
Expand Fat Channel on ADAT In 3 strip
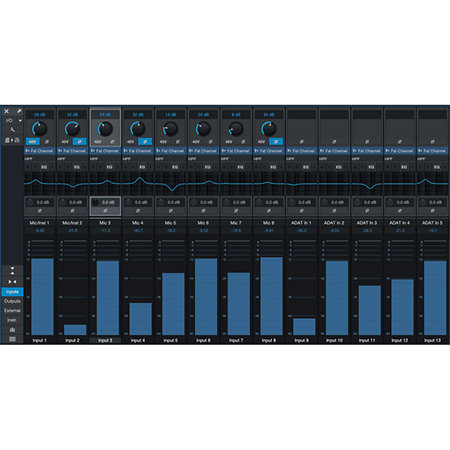point(367,151)
